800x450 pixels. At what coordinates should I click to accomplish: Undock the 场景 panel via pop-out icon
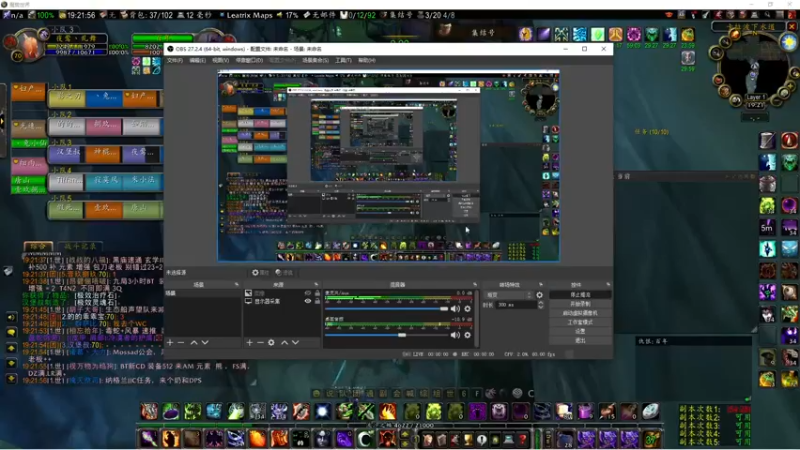(236, 284)
